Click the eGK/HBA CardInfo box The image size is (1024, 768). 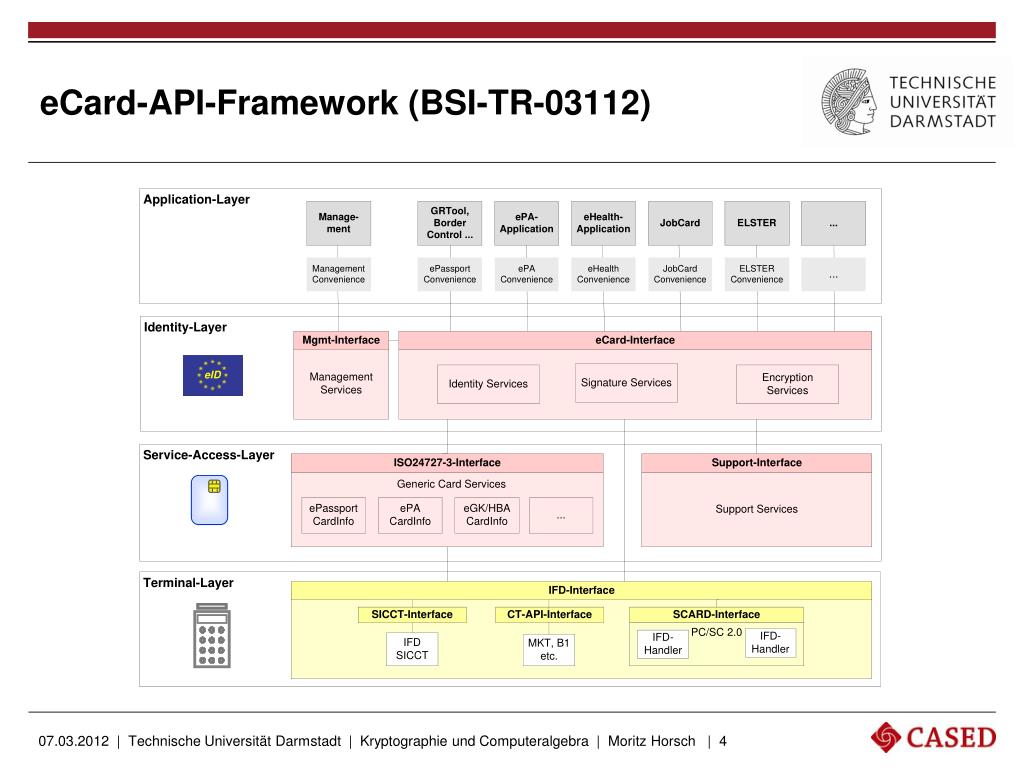pos(487,515)
